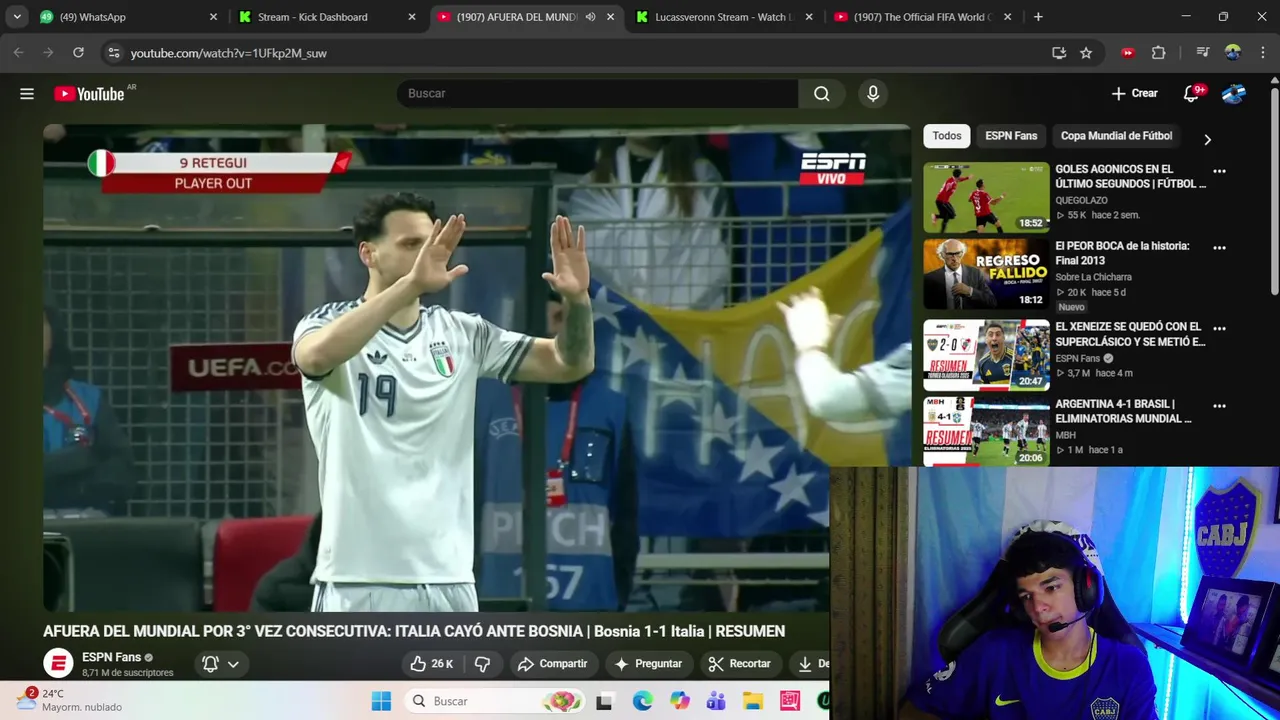
Task: View site information icon in address bar
Action: 113,53
